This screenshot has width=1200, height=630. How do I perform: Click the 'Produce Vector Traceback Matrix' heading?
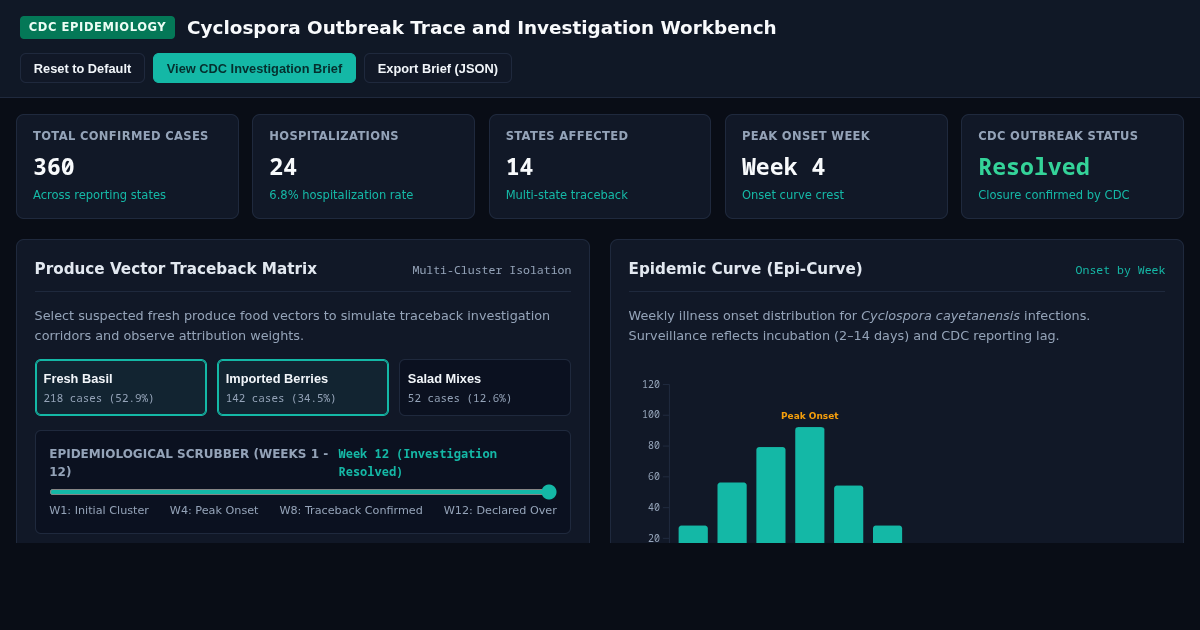coord(176,269)
